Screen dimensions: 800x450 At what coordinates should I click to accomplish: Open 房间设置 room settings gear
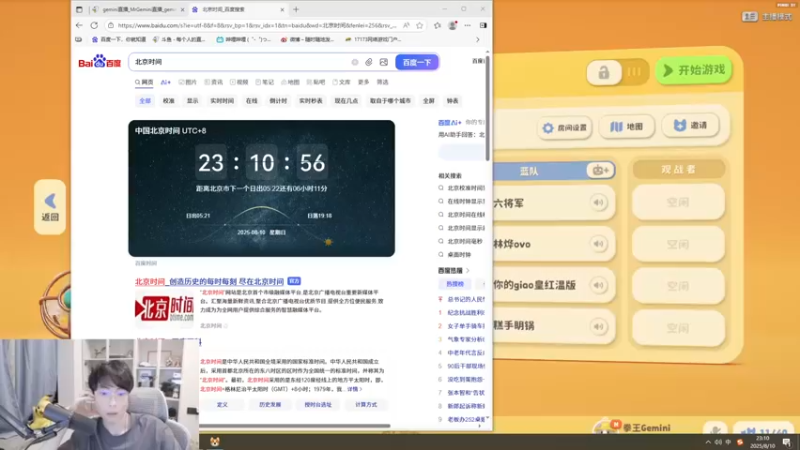coord(565,128)
